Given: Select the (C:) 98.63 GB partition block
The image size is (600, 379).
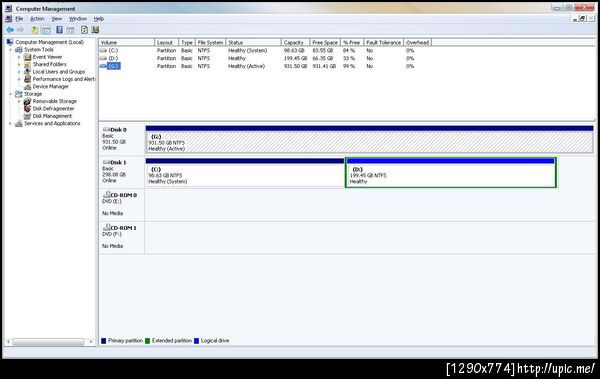Looking at the screenshot, I should (245, 172).
